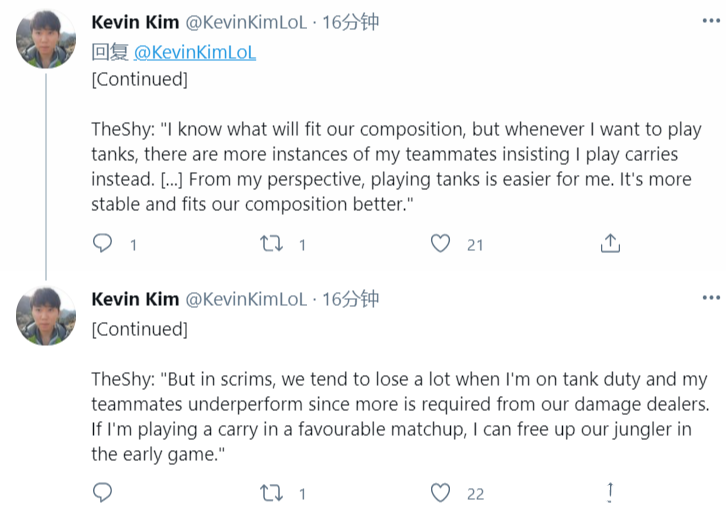Viewport: 726px width, 520px height.
Task: Open Kevin Kim's profile from first tweet name
Action: (x=135, y=22)
